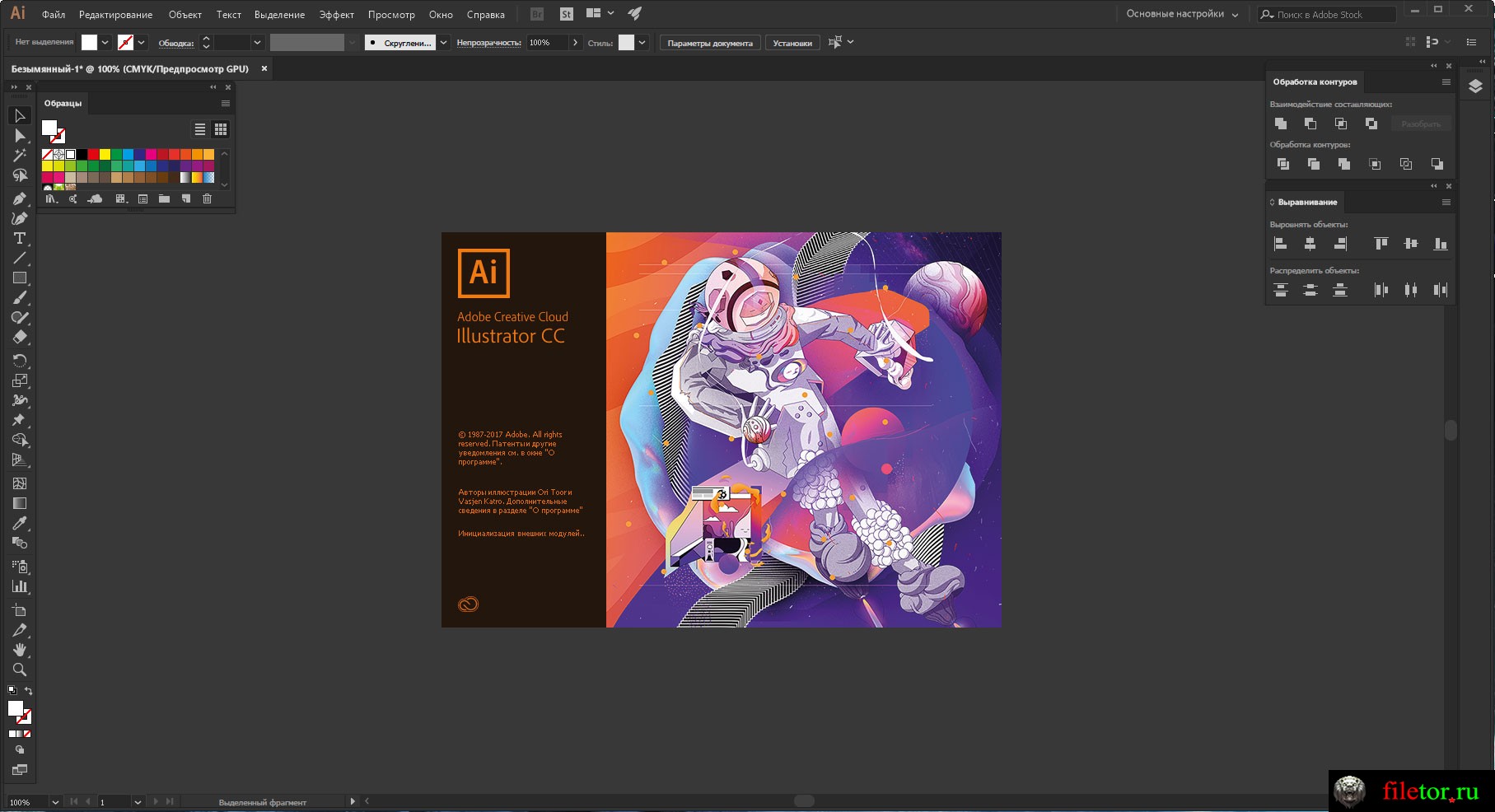Viewport: 1495px width, 812px height.
Task: Click 'Установки' button
Action: click(792, 43)
